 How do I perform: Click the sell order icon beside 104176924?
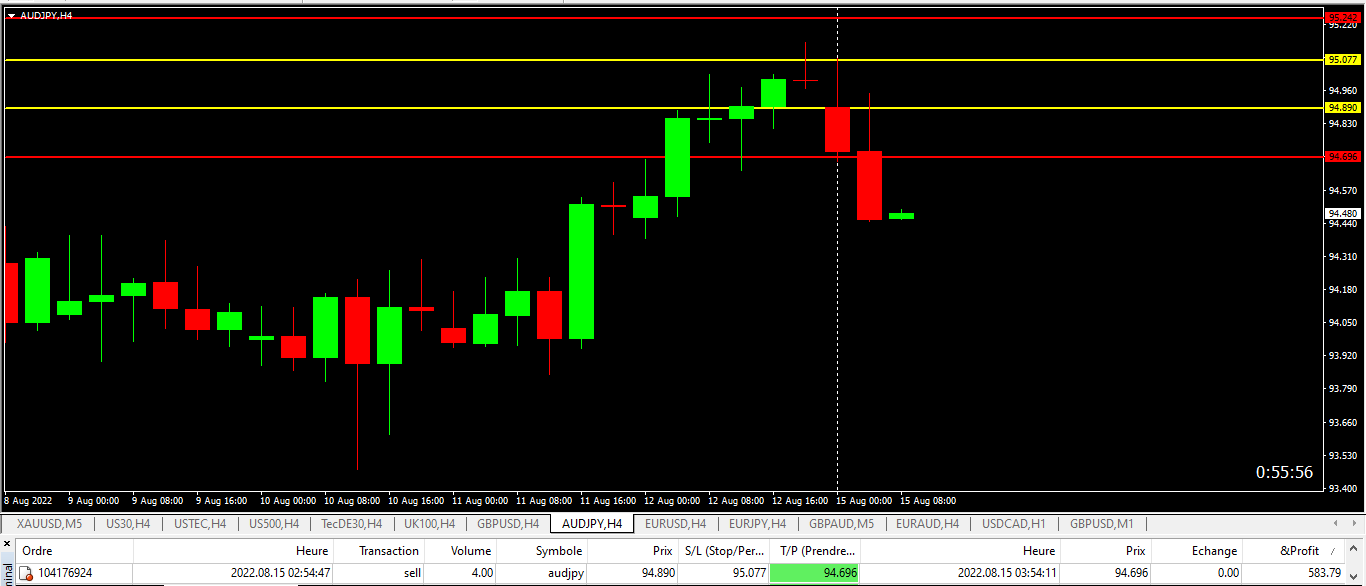pyautogui.click(x=28, y=574)
